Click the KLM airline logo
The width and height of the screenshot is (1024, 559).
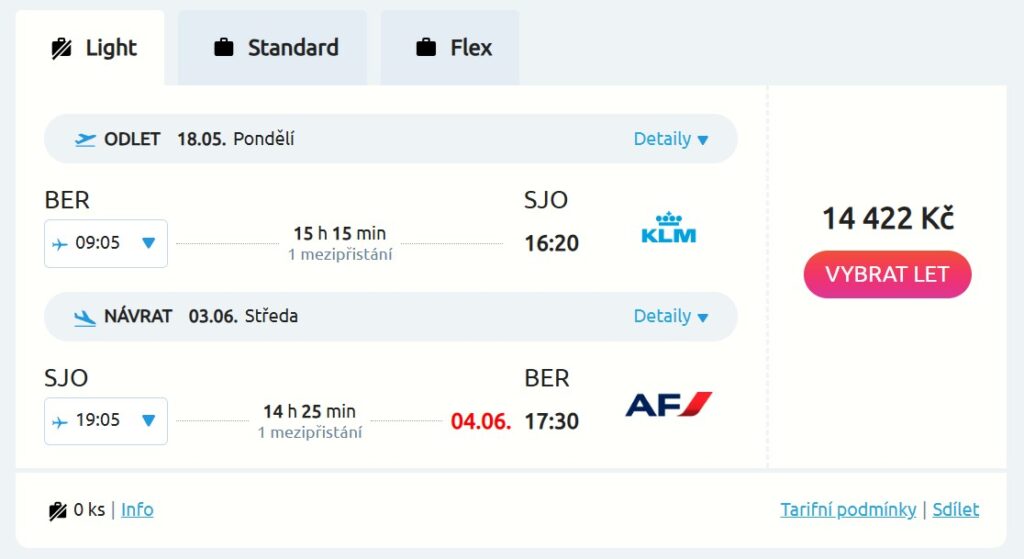point(668,228)
